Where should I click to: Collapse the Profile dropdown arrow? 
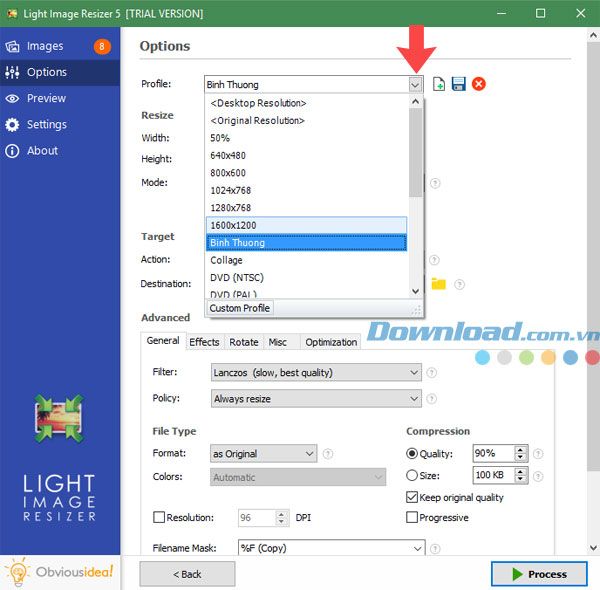click(x=415, y=85)
